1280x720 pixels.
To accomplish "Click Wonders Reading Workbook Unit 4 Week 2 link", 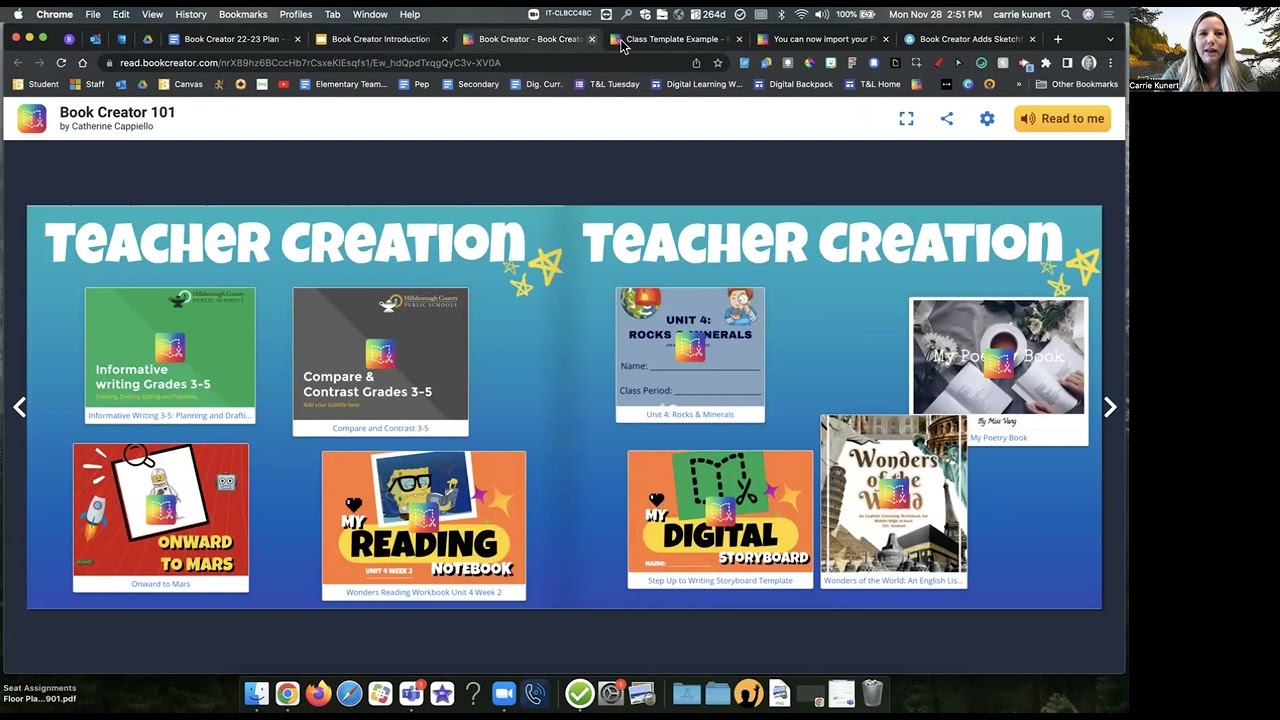I will [424, 592].
